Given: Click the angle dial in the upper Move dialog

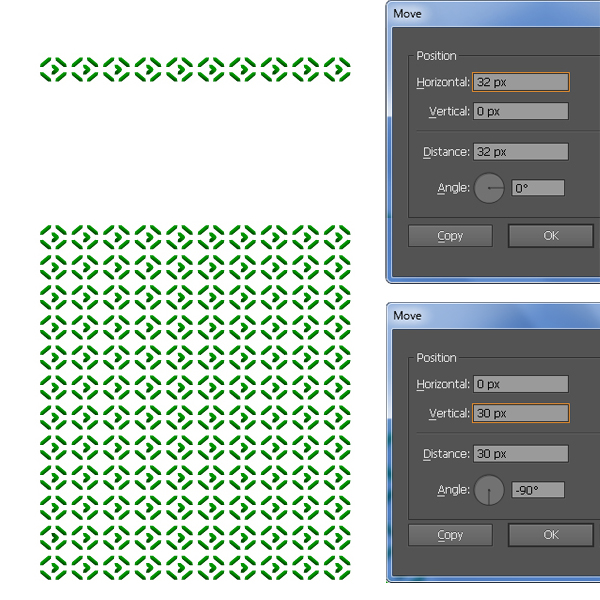Looking at the screenshot, I should pos(489,188).
